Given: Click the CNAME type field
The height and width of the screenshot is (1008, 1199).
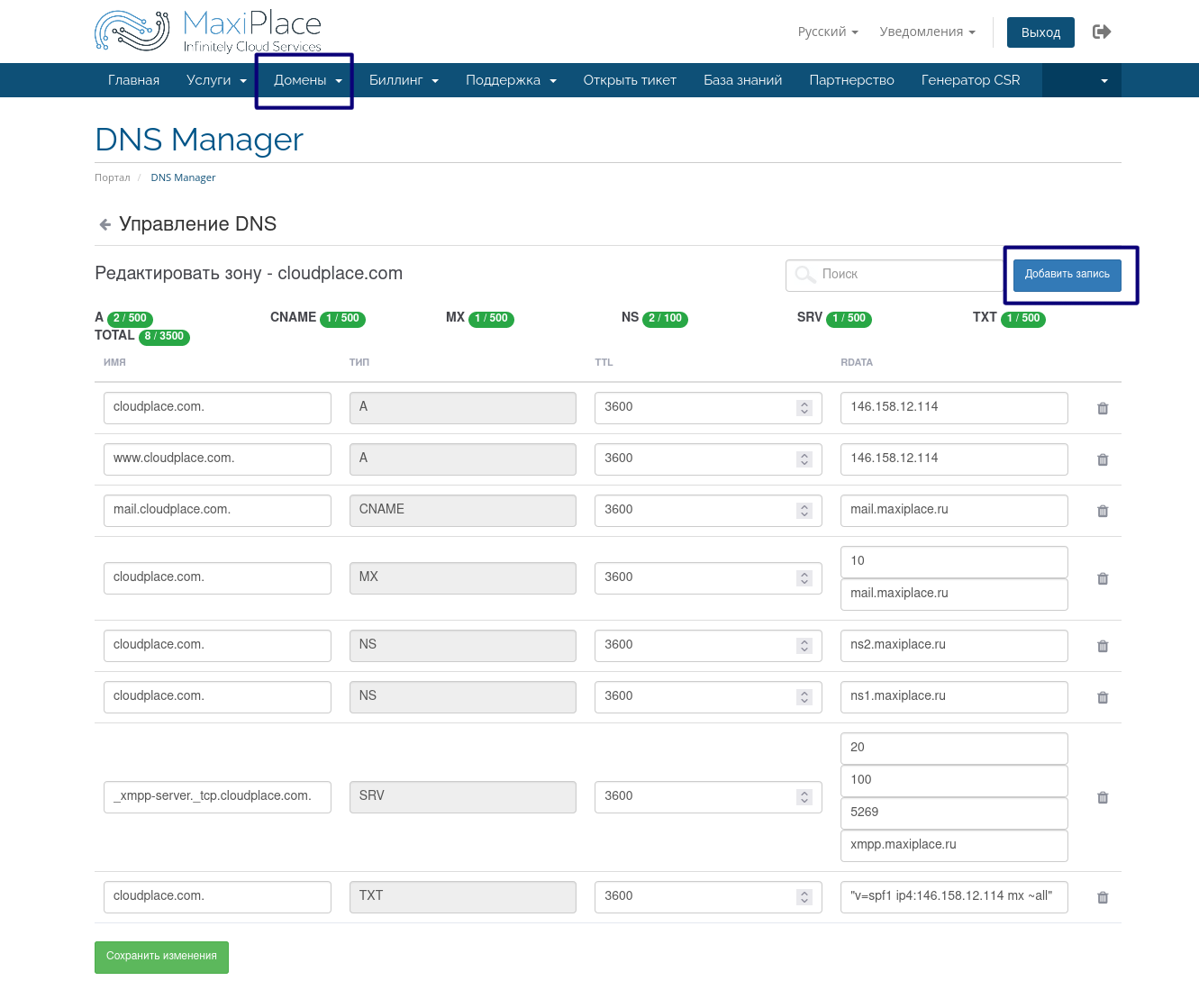Looking at the screenshot, I should tap(463, 511).
